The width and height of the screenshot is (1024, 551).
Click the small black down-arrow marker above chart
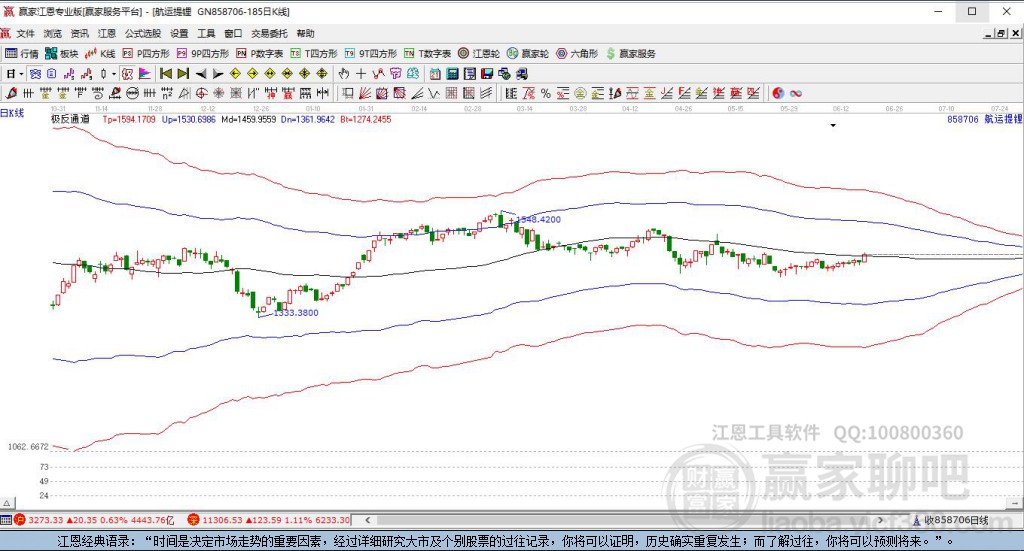click(x=833, y=125)
